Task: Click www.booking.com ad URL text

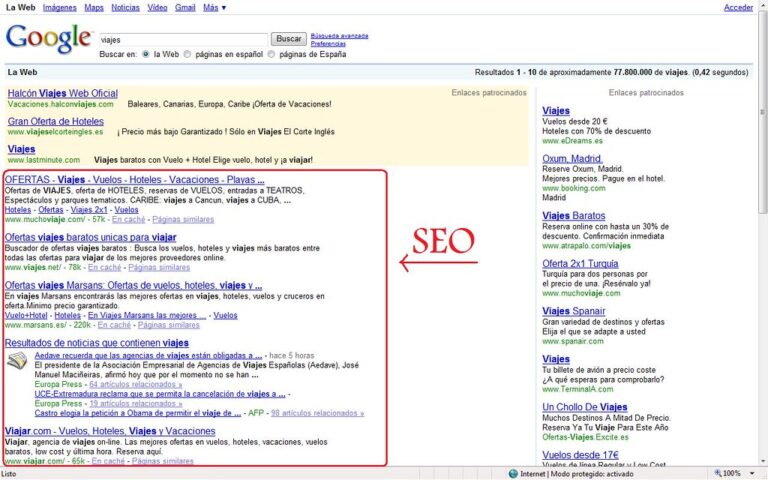Action: [x=574, y=188]
